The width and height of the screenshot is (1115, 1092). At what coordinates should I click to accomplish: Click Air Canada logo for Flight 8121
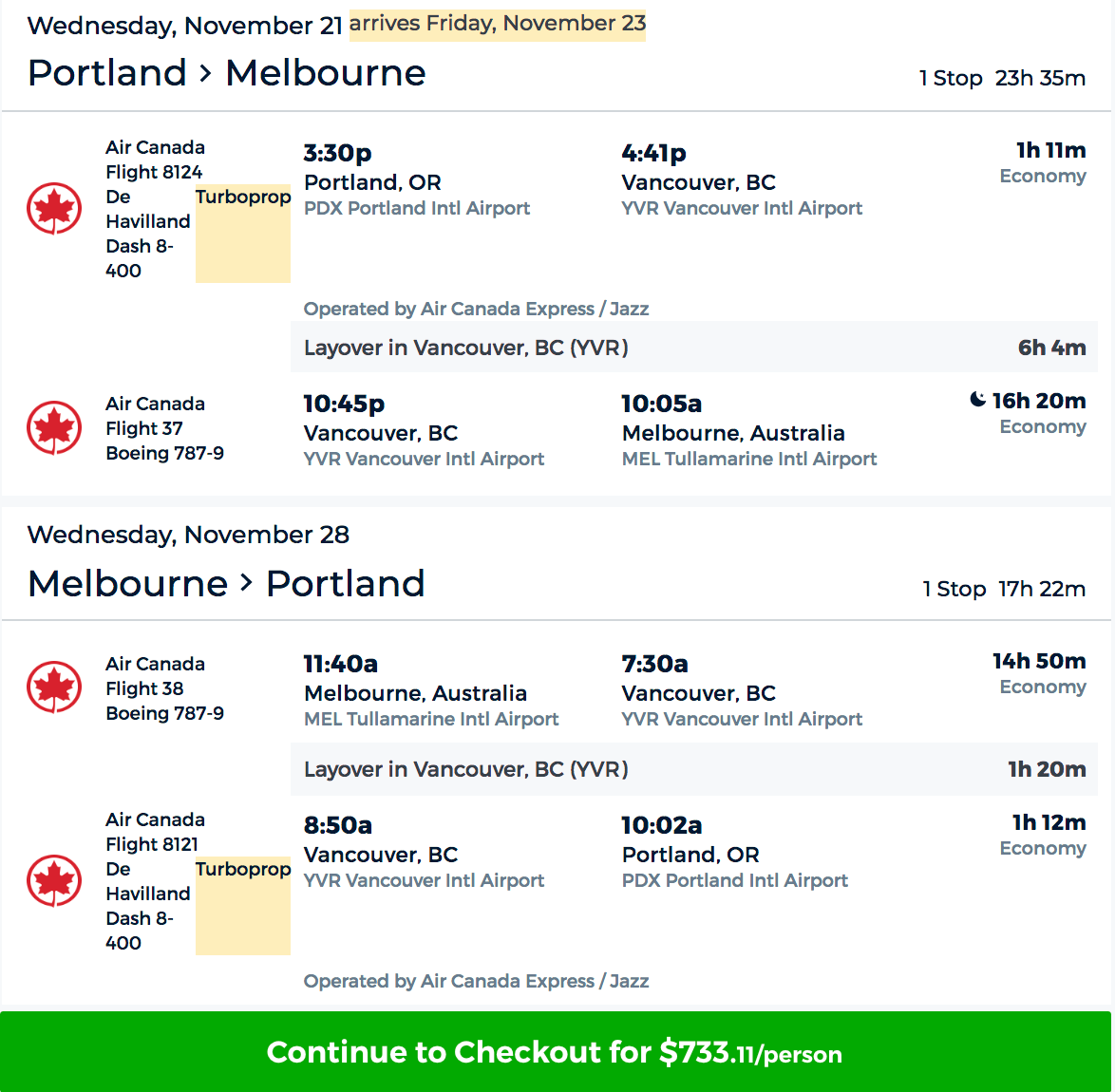tap(54, 880)
